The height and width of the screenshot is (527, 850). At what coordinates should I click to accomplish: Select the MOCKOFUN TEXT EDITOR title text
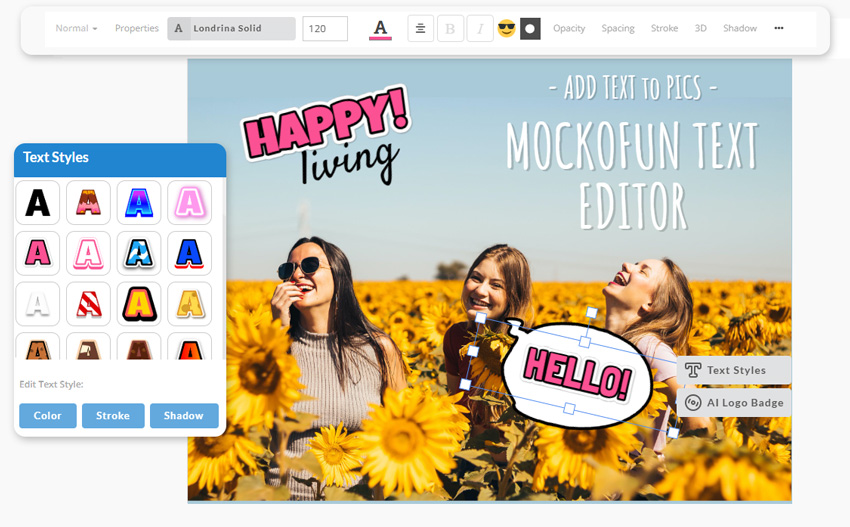click(x=632, y=175)
